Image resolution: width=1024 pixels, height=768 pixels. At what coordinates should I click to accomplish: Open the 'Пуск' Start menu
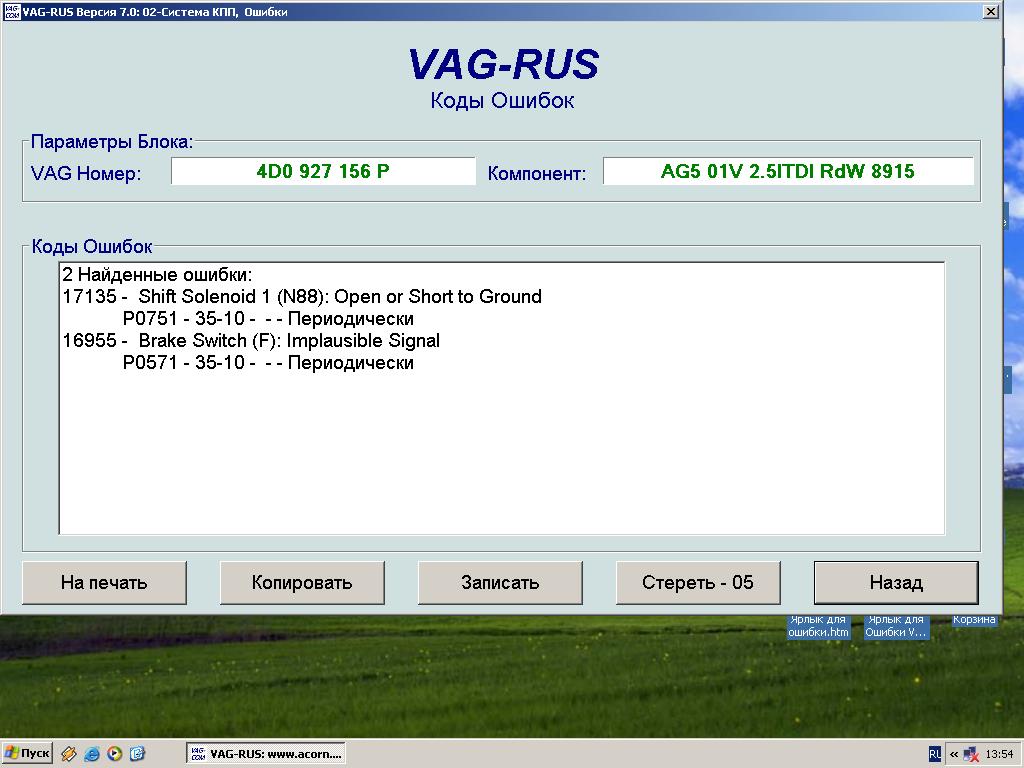[x=27, y=753]
